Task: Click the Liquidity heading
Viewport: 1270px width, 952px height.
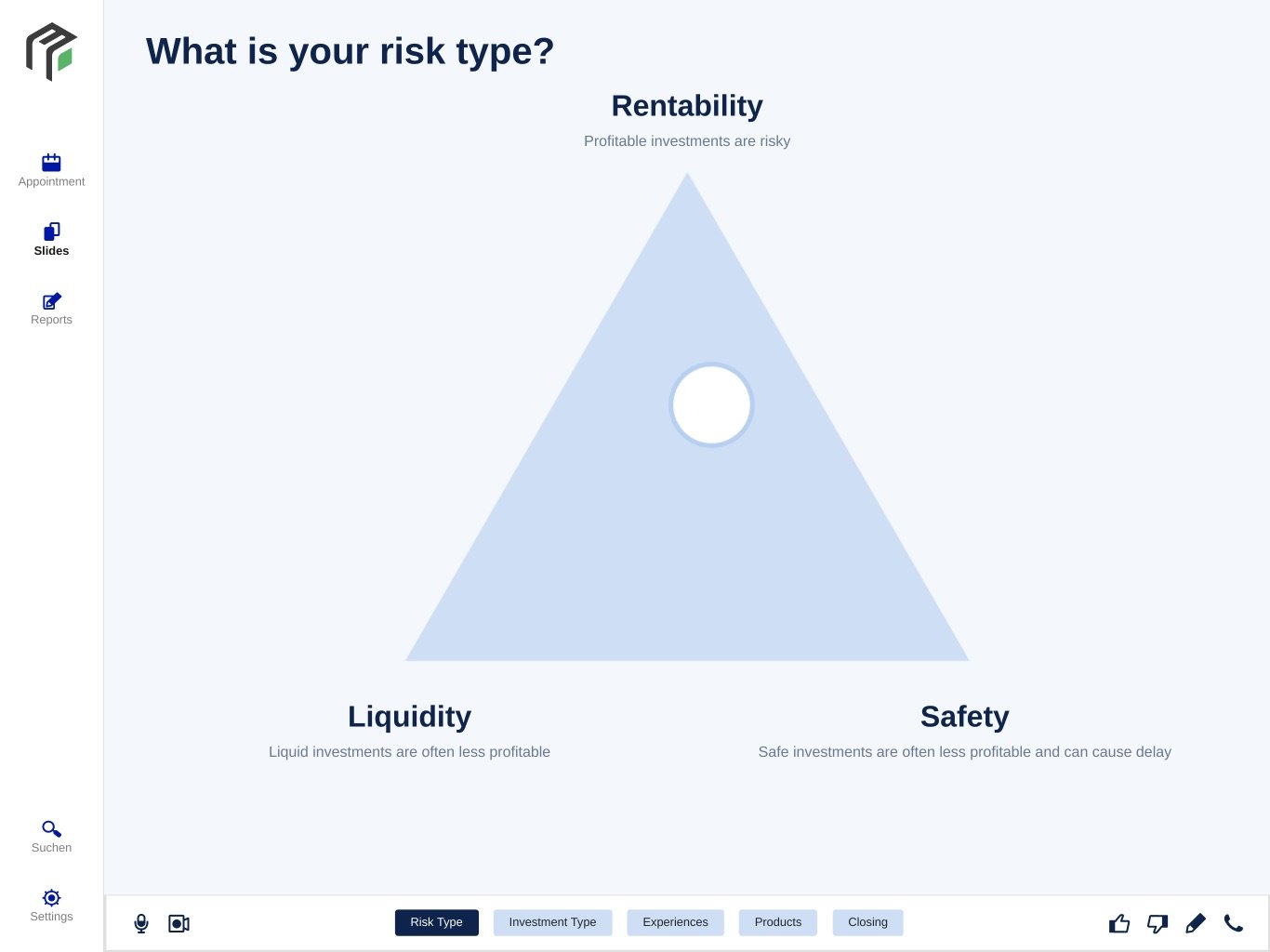Action: [409, 717]
